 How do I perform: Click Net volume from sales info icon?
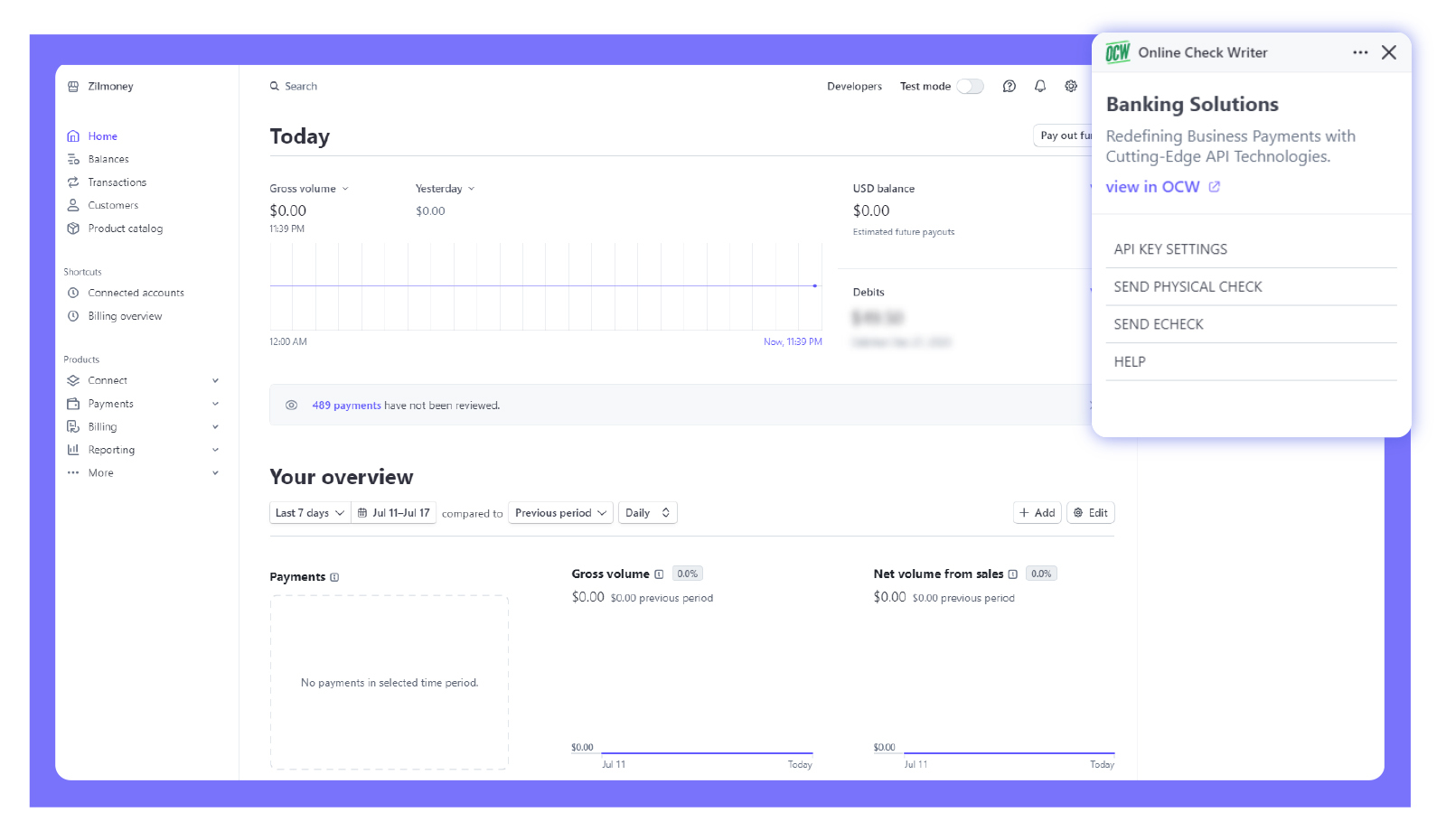pos(1012,574)
